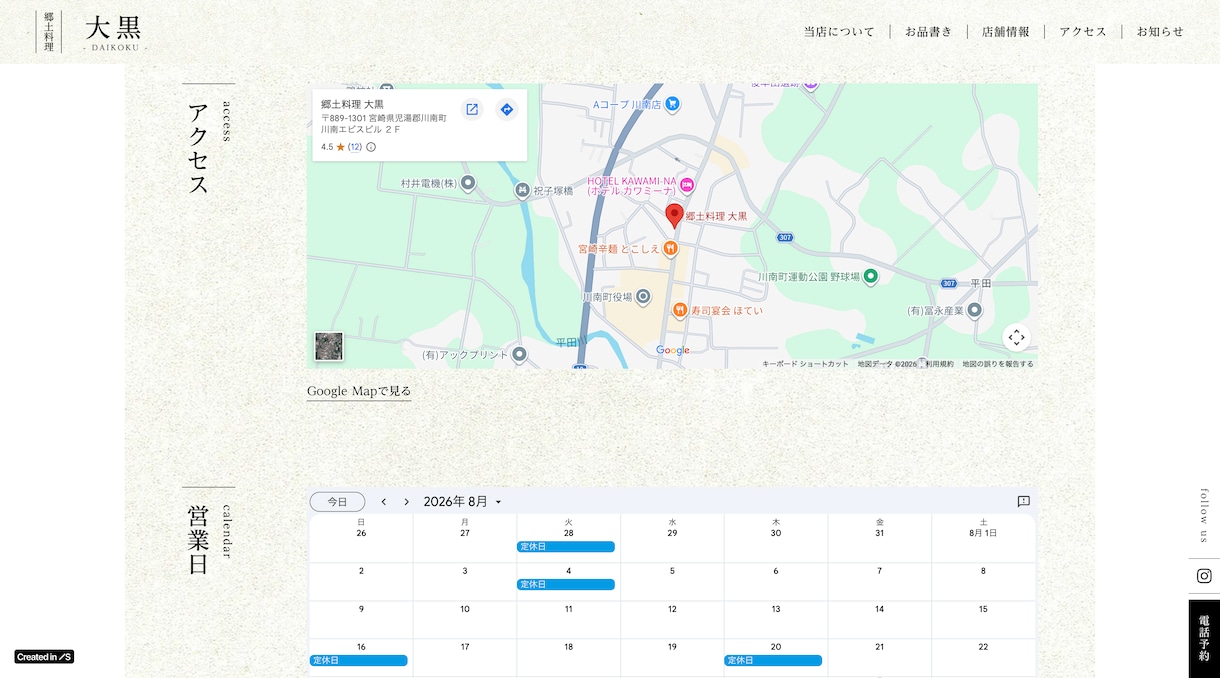Select 祝子塚橋 map marker
This screenshot has width=1220, height=678.
pyautogui.click(x=522, y=190)
